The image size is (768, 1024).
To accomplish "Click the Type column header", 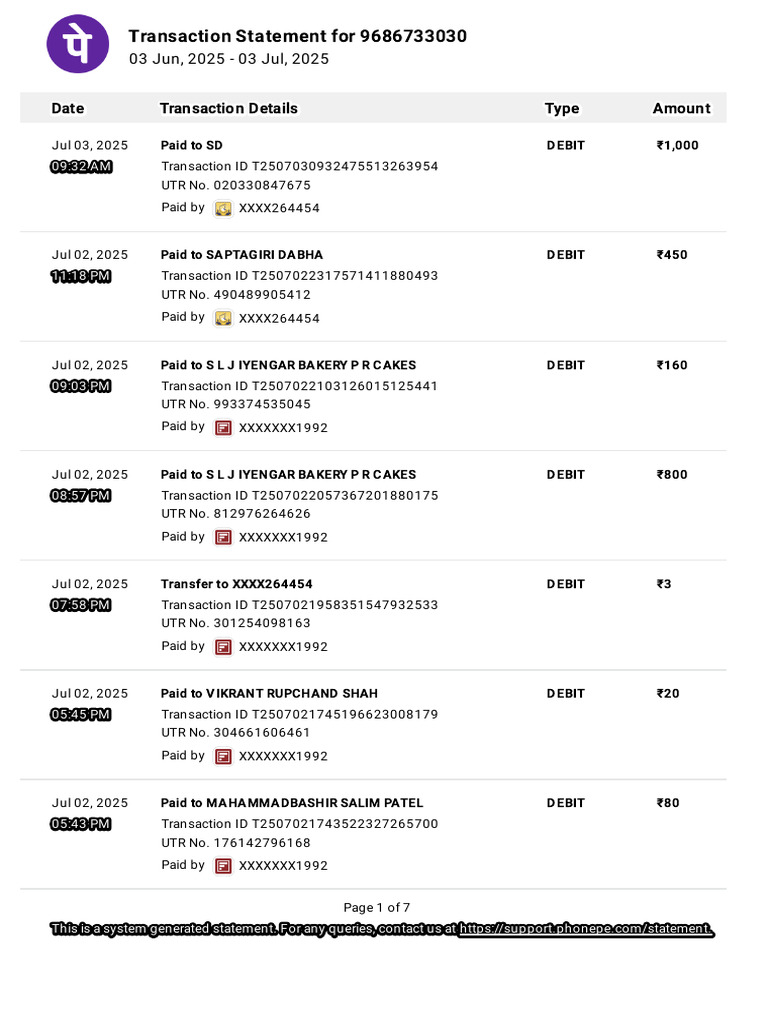I will coord(562,108).
